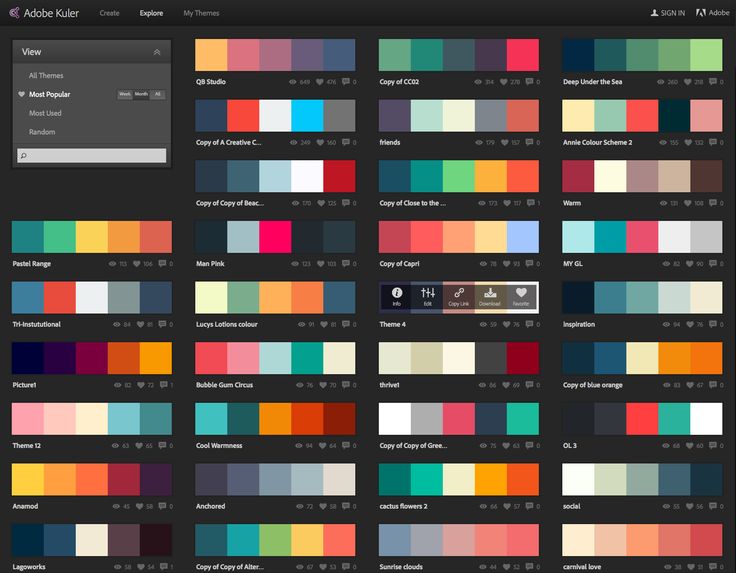Open the MY GL palette
Screen dimensions: 736x573
click(x=642, y=237)
